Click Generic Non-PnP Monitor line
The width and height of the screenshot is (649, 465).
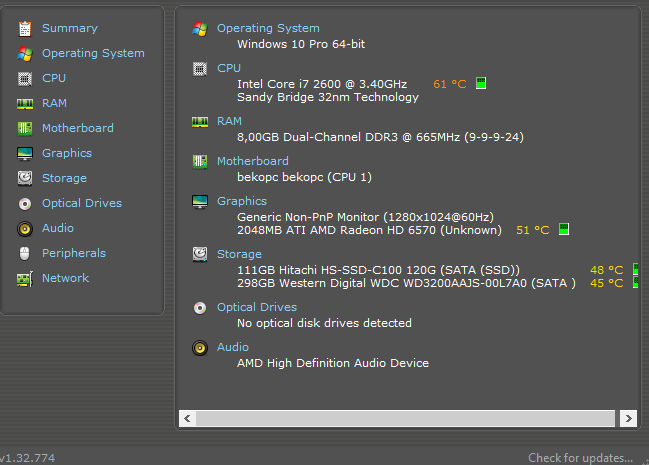(365, 217)
